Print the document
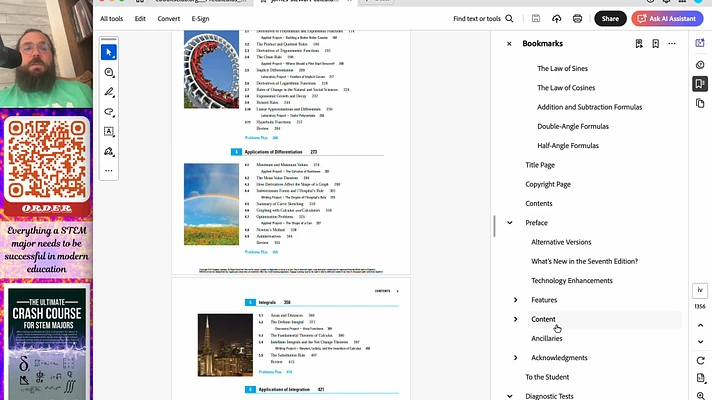Screen dimensions: 712x400 (577, 19)
